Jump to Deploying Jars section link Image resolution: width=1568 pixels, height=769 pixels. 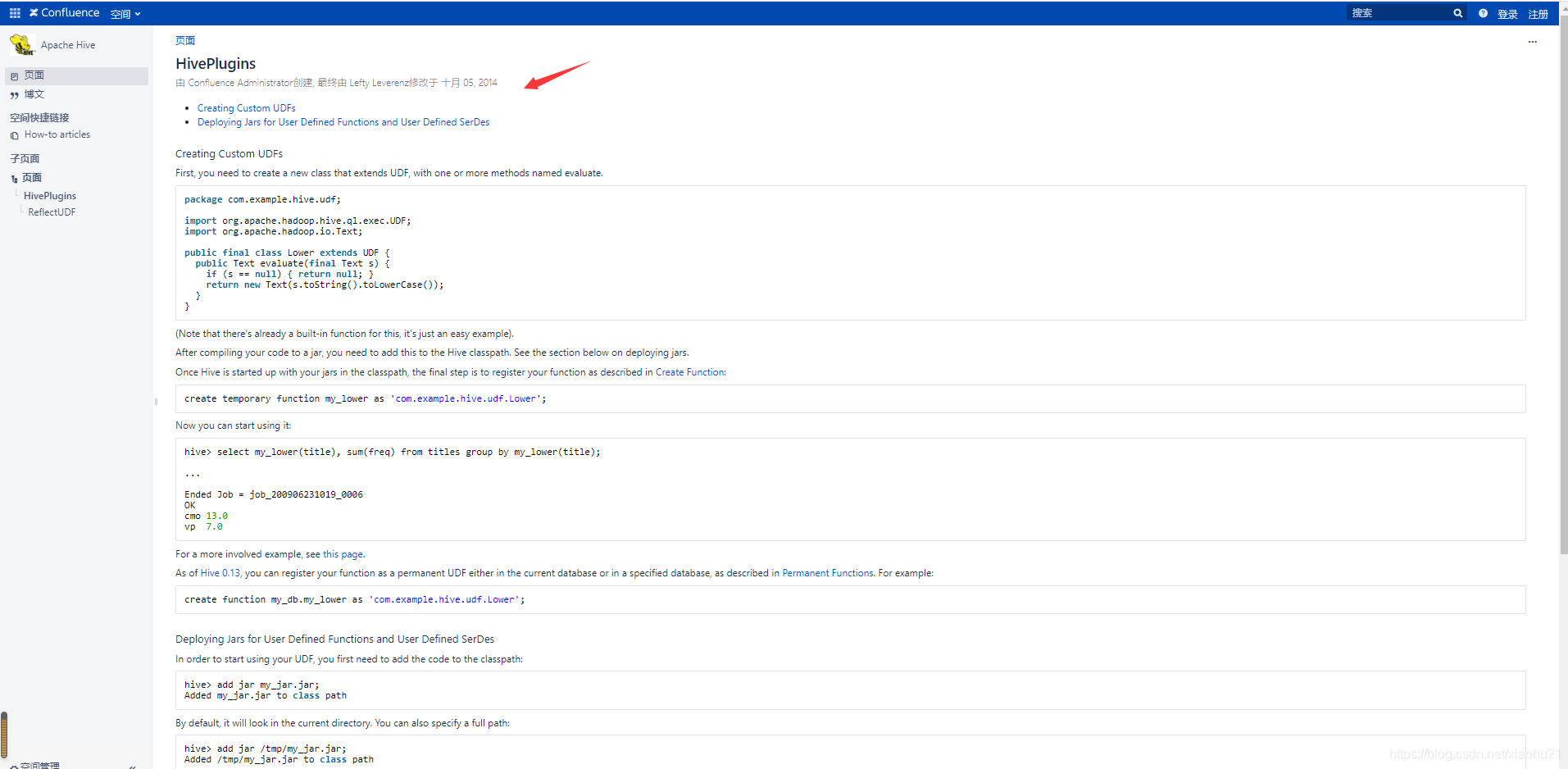(343, 122)
